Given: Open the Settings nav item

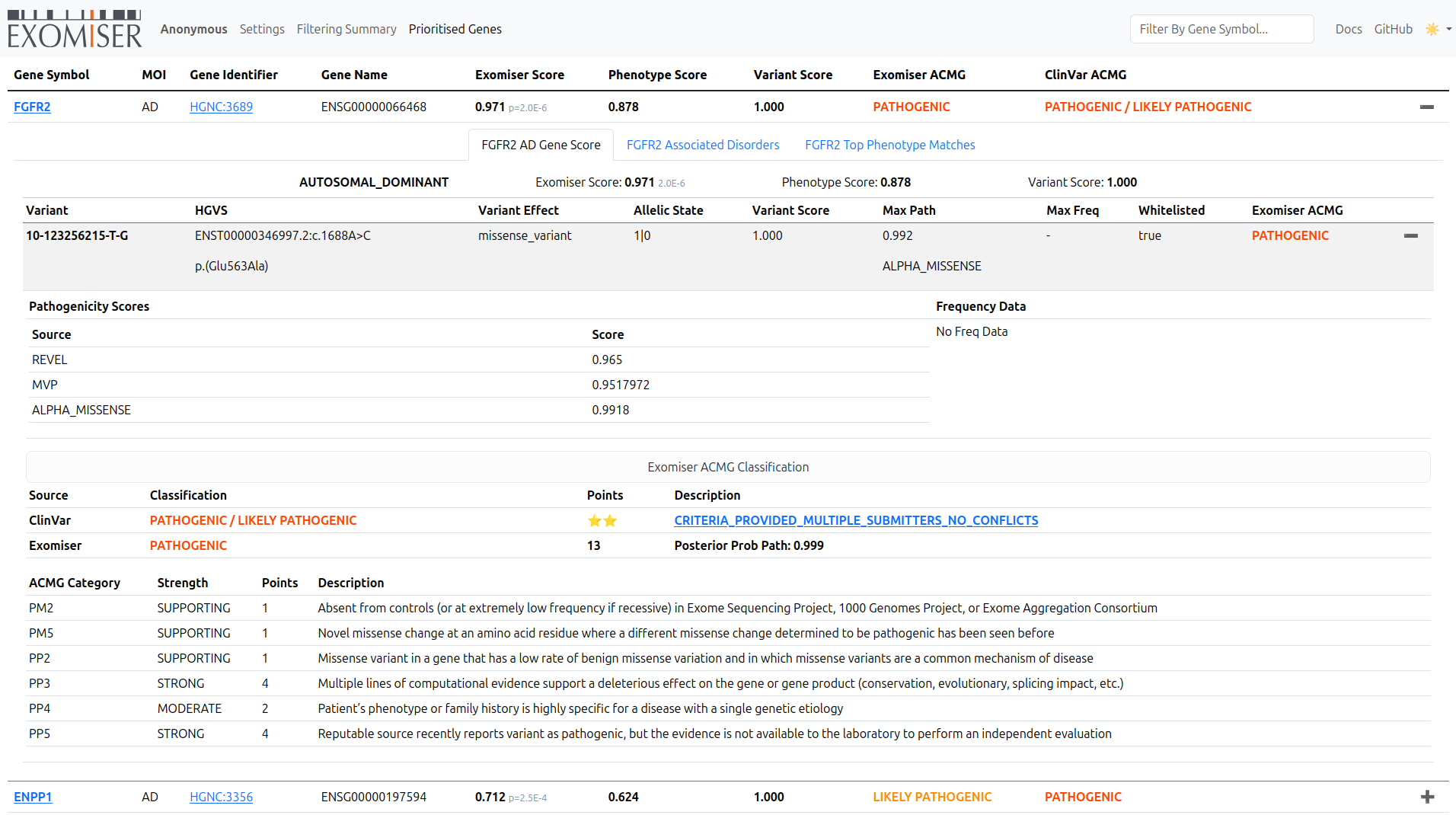Looking at the screenshot, I should tap(262, 29).
